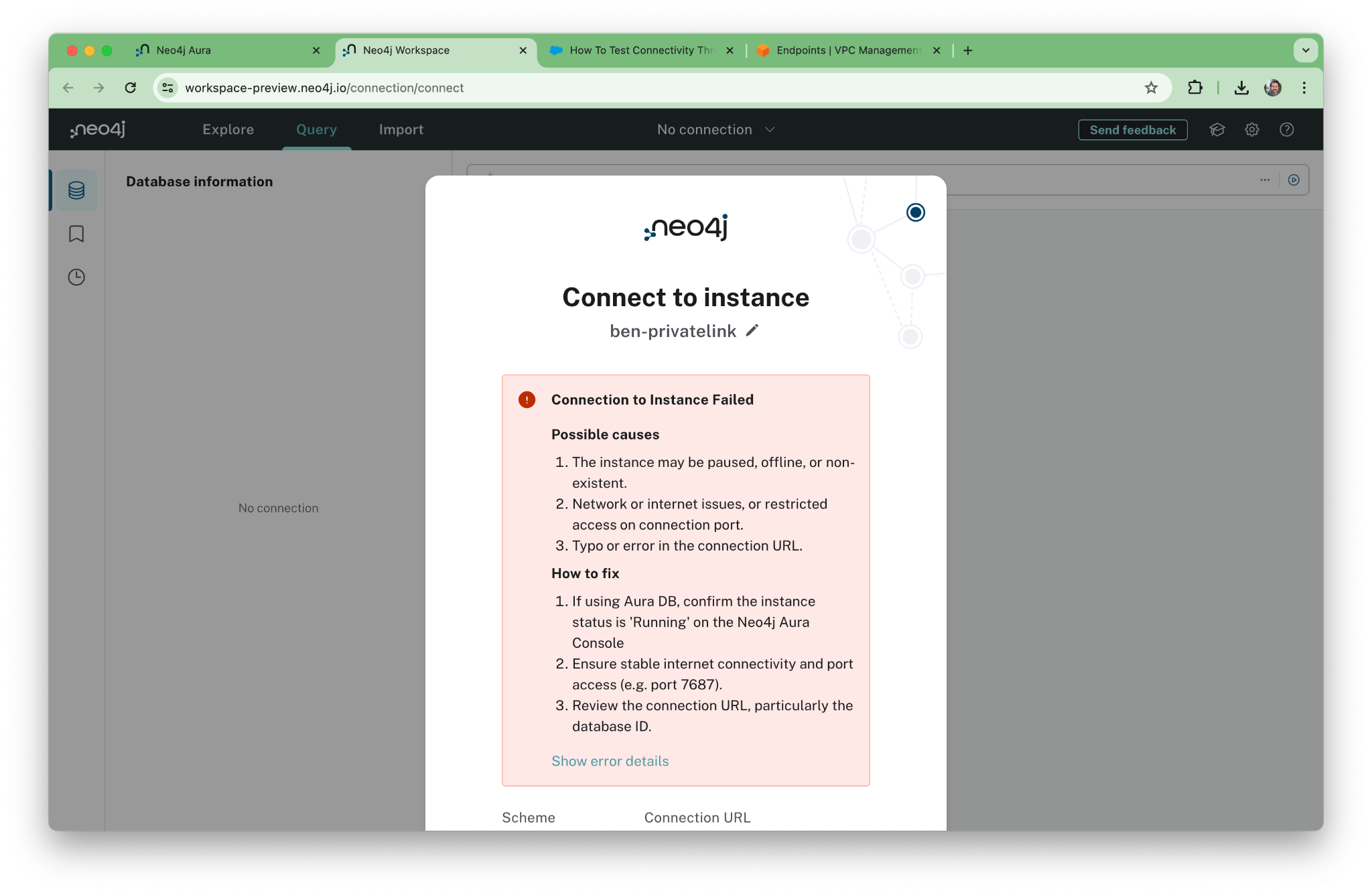
Task: Switch to the Query tab
Action: pyautogui.click(x=317, y=129)
